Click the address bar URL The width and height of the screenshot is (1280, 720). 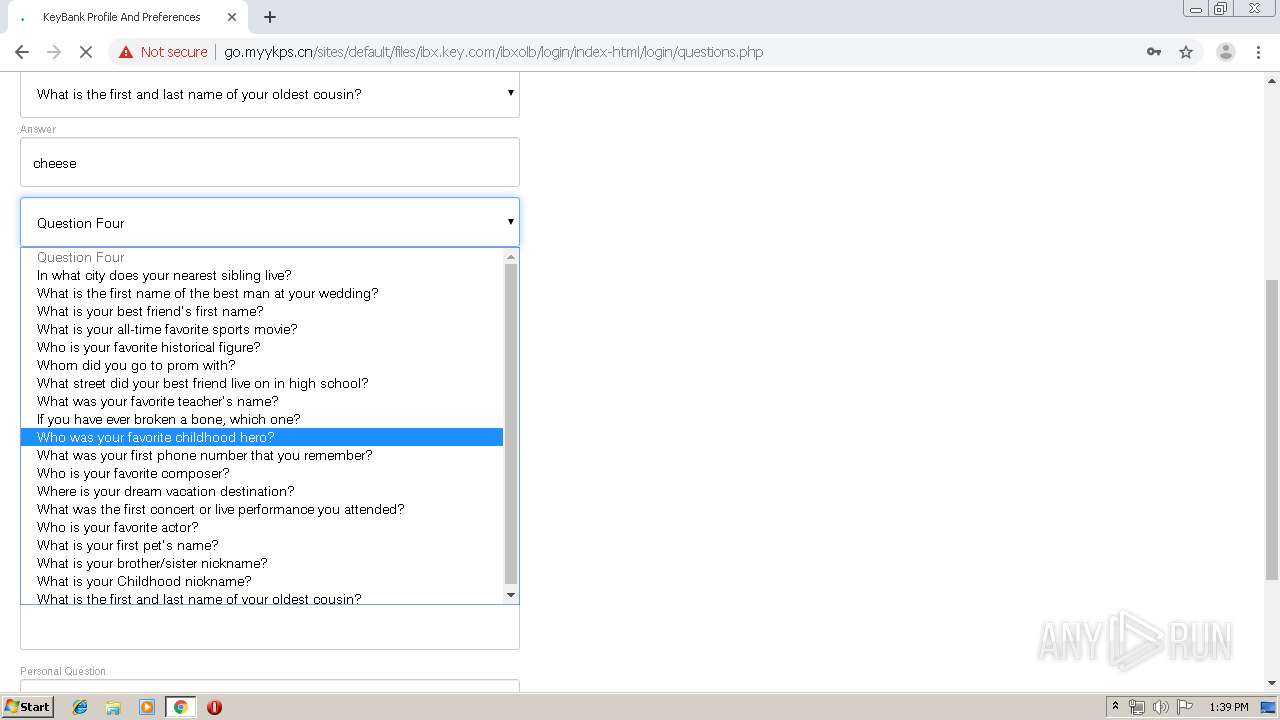[493, 52]
